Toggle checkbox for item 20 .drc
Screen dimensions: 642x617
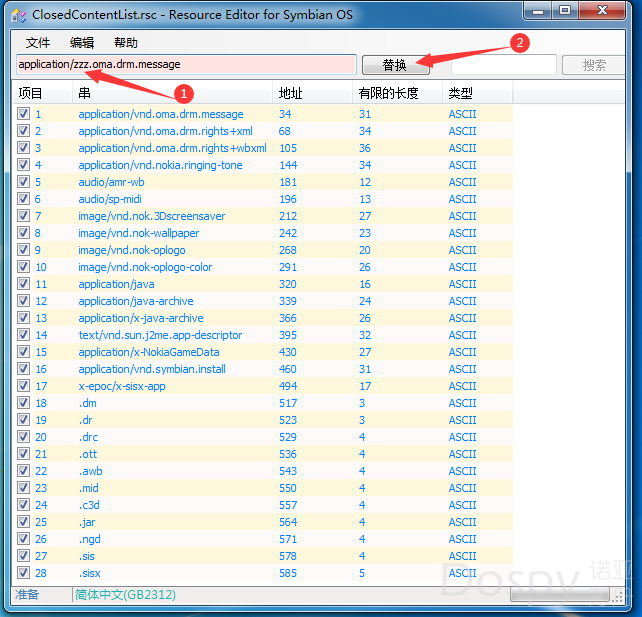(23, 436)
